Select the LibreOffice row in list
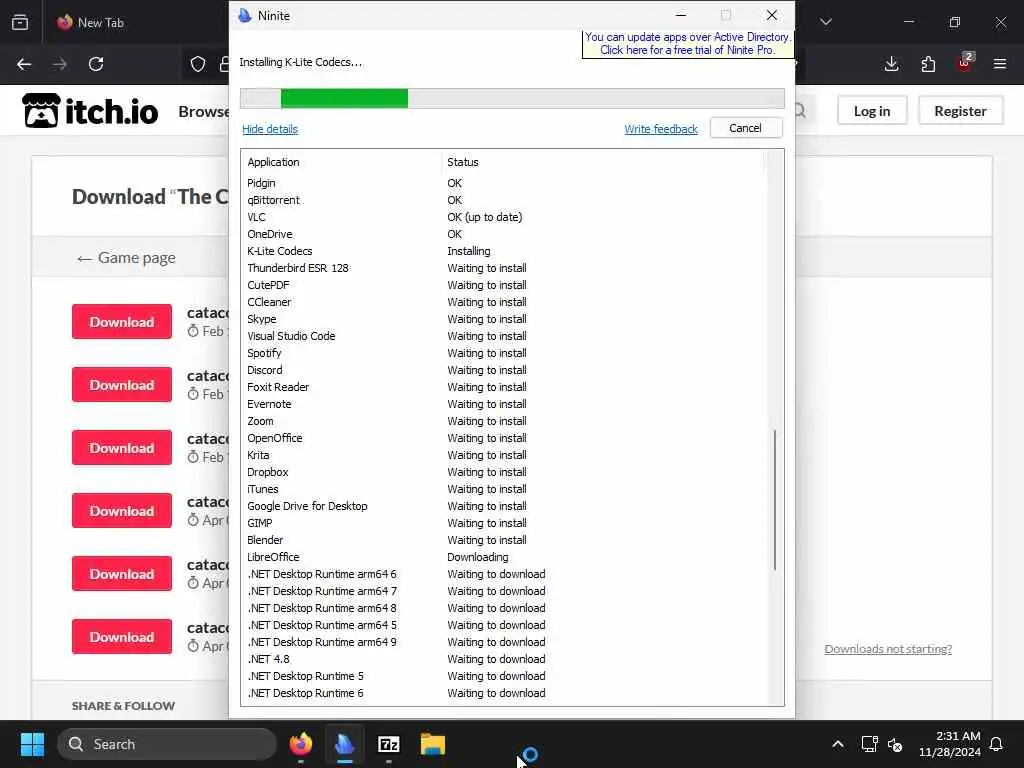1024x768 pixels. pyautogui.click(x=505, y=557)
